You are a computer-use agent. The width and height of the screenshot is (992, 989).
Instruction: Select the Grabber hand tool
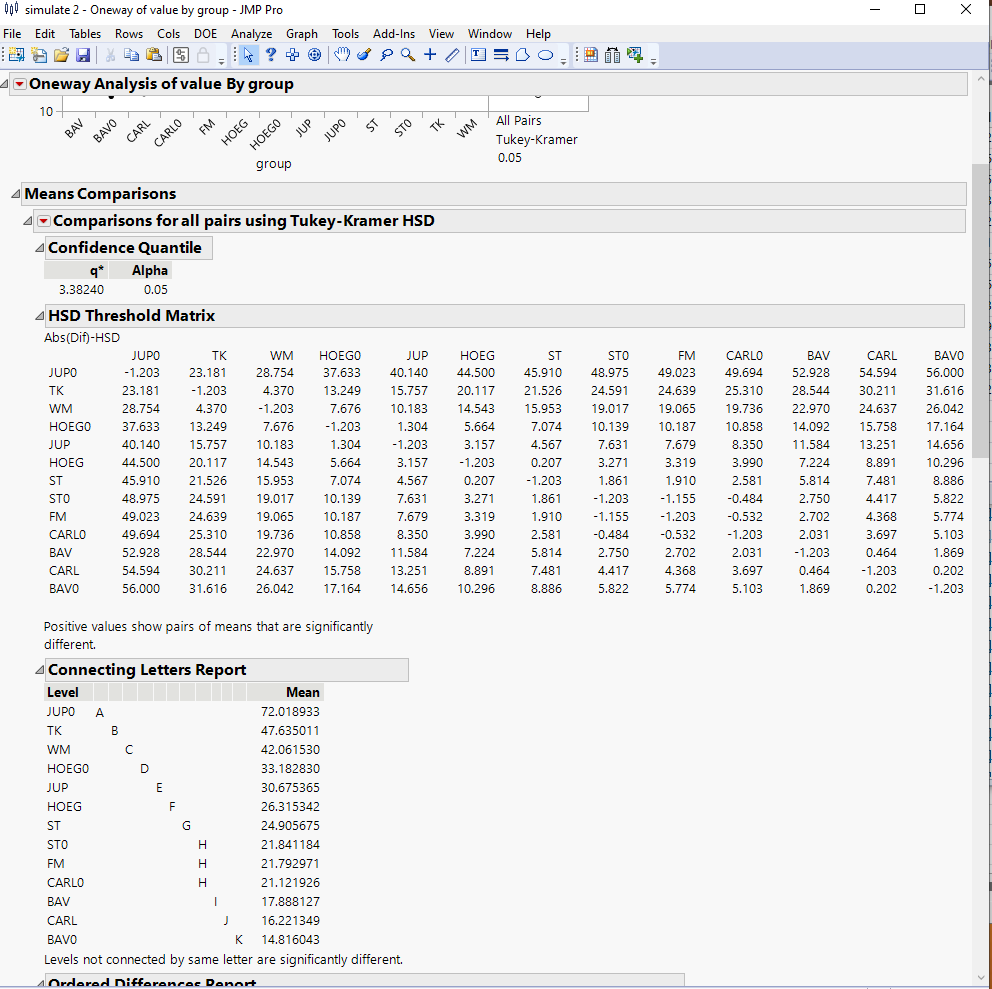[341, 54]
